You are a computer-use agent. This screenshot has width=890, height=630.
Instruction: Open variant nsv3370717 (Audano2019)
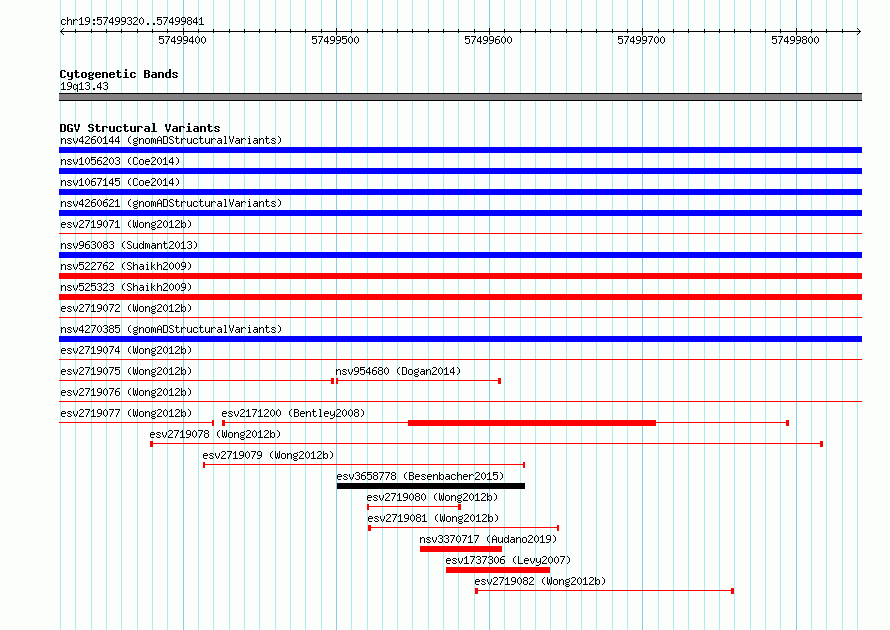[488, 539]
